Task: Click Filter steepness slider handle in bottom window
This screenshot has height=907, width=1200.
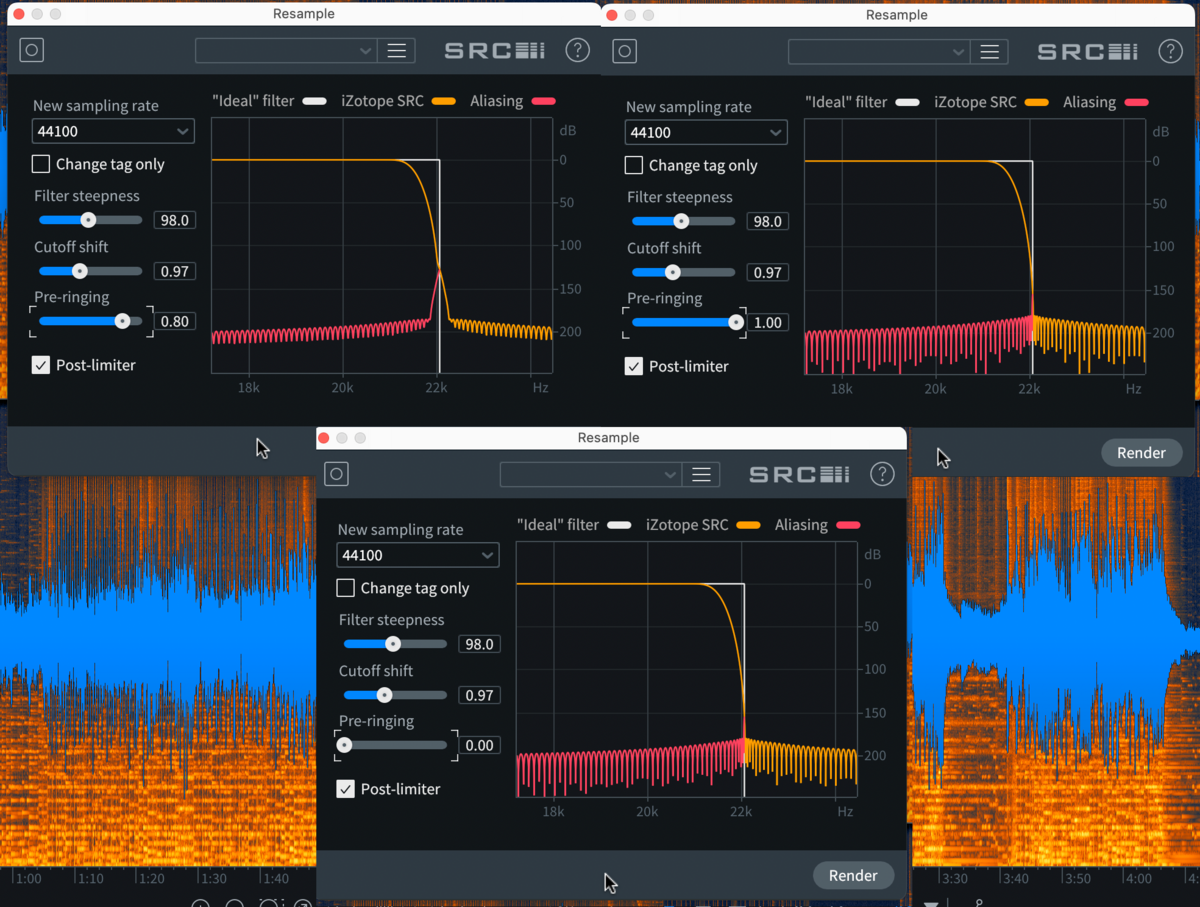Action: coord(393,644)
